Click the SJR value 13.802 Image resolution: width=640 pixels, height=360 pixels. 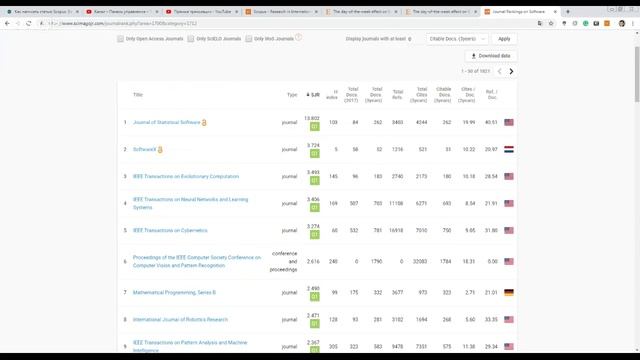(x=312, y=118)
